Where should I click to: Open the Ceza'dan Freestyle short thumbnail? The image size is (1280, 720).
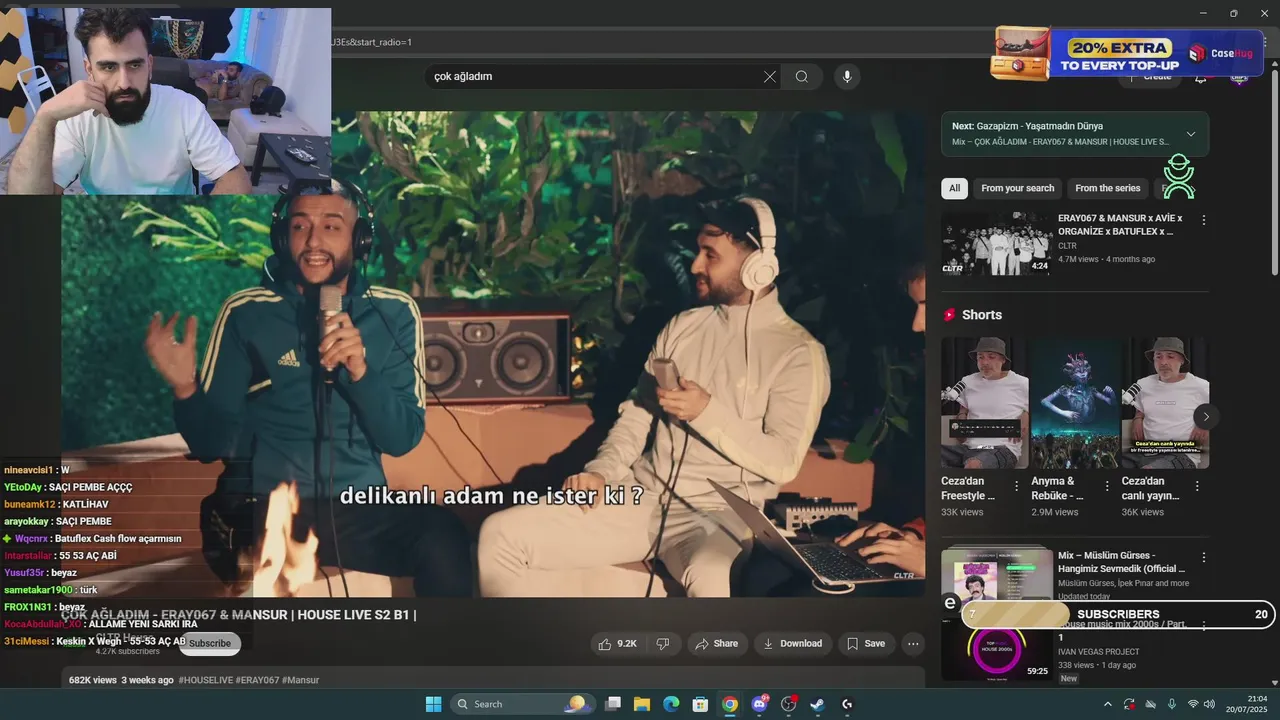(984, 402)
